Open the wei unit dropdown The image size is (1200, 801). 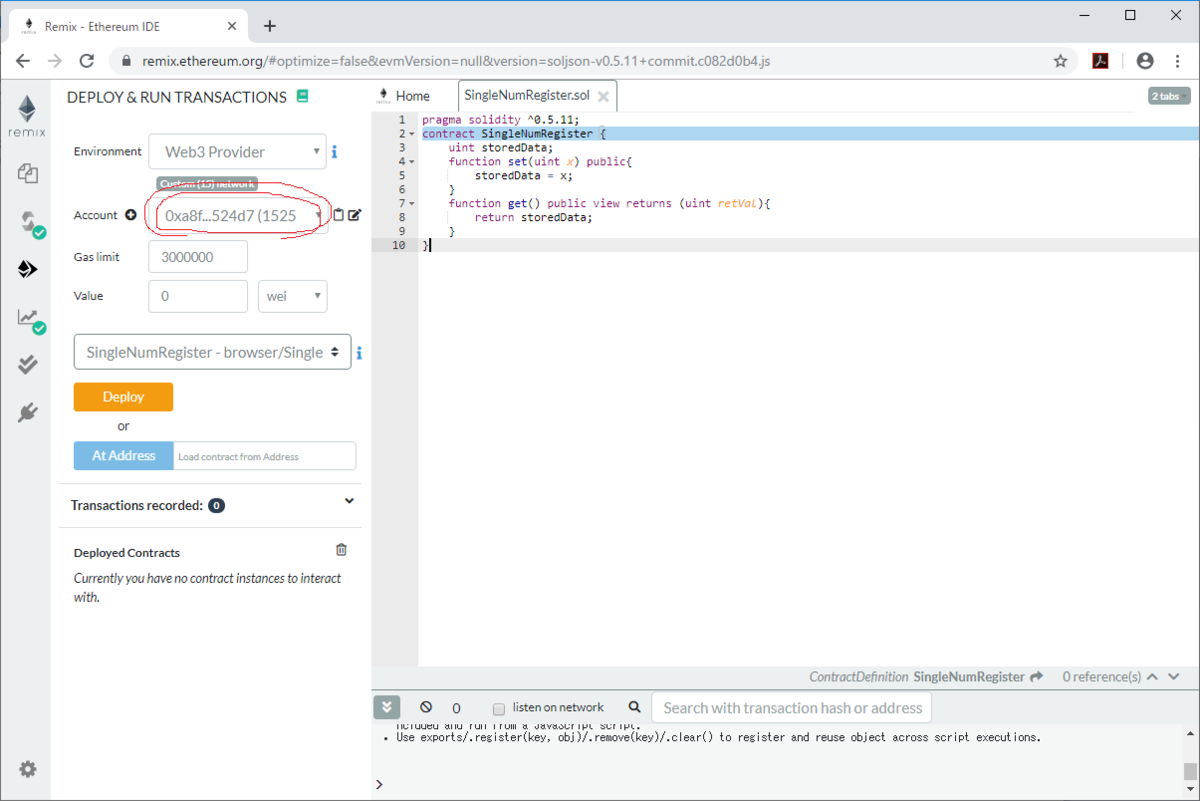tap(292, 296)
